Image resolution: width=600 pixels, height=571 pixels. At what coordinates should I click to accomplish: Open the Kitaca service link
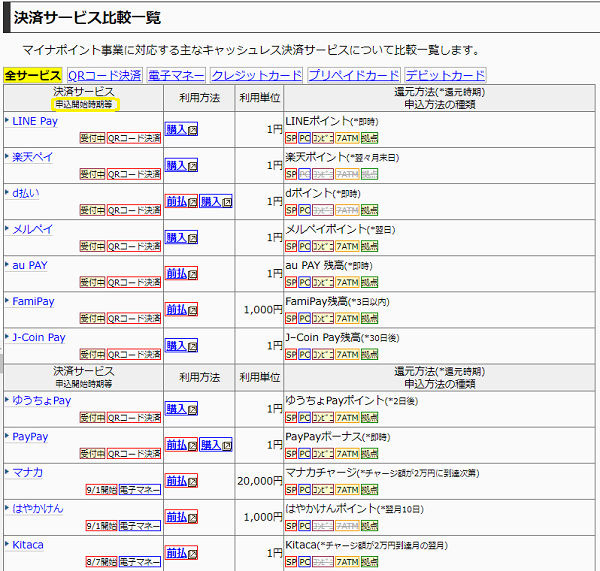28,545
